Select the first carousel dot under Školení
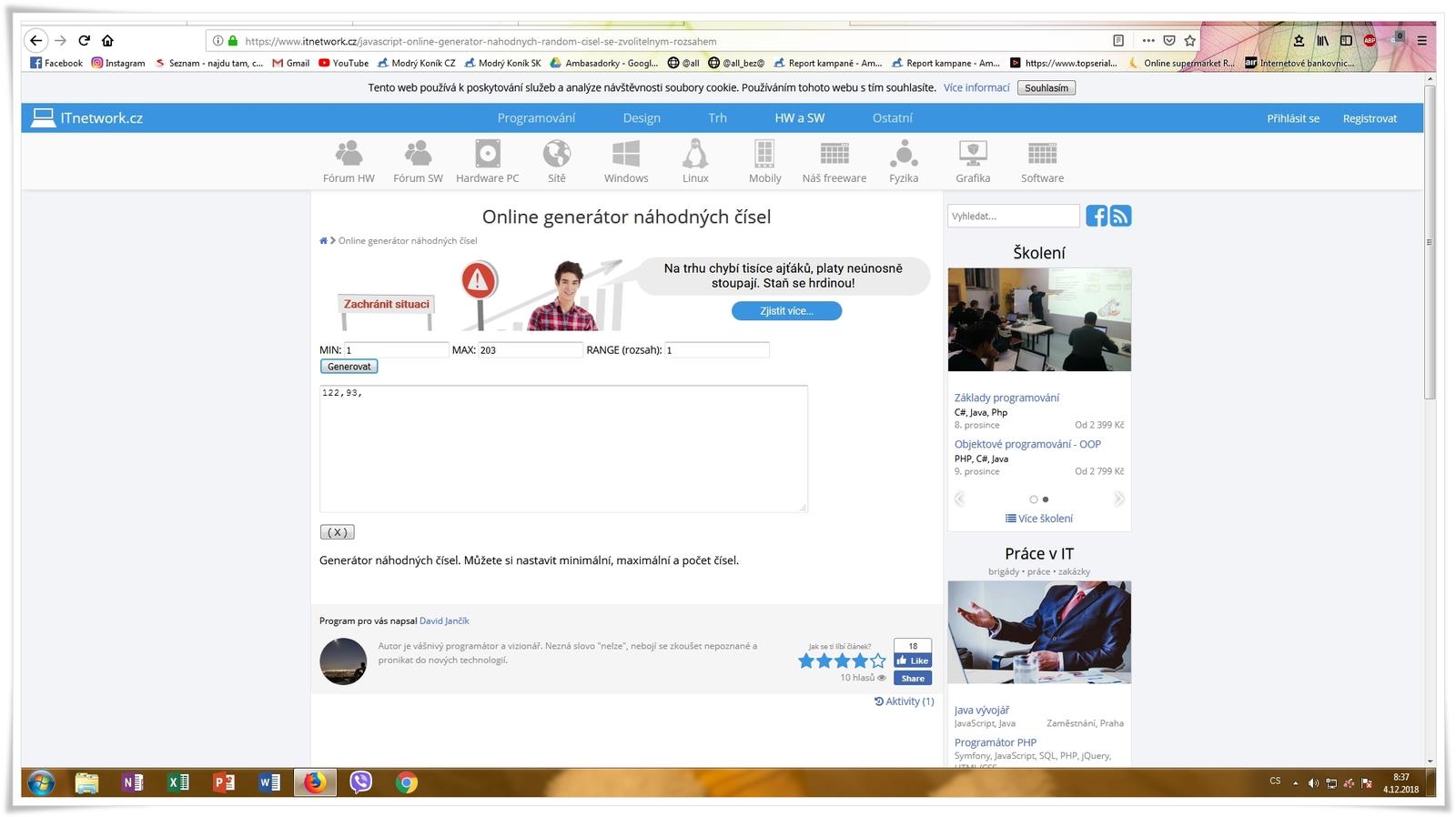 point(1033,499)
